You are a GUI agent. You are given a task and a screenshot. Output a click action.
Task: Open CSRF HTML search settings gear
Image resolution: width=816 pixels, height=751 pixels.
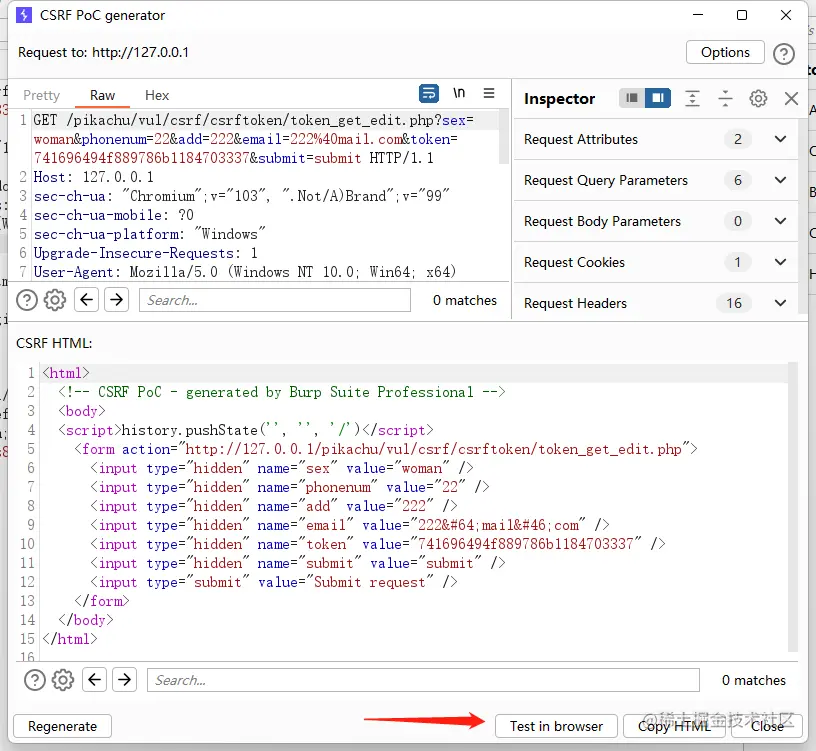pyautogui.click(x=62, y=680)
